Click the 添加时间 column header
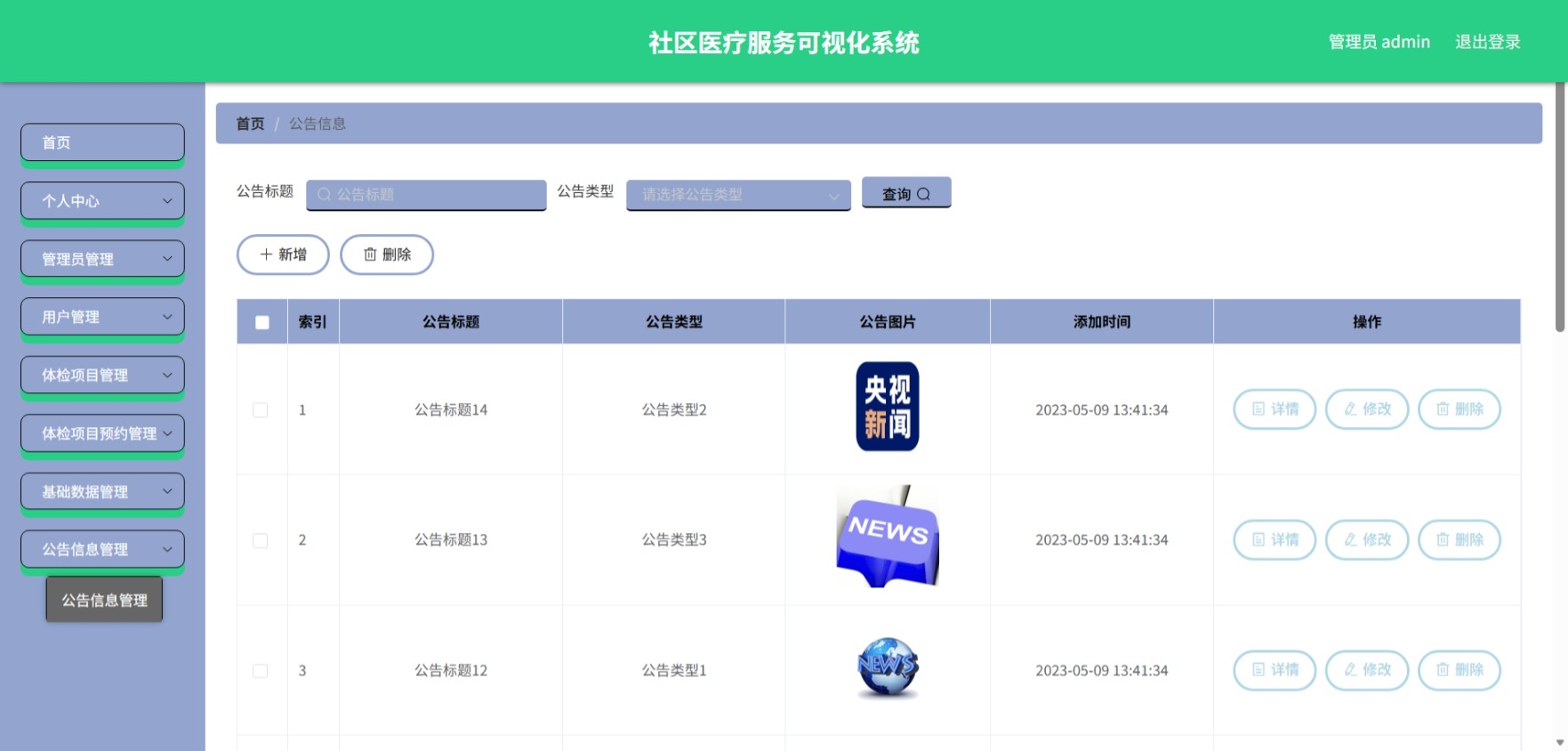 click(1102, 322)
